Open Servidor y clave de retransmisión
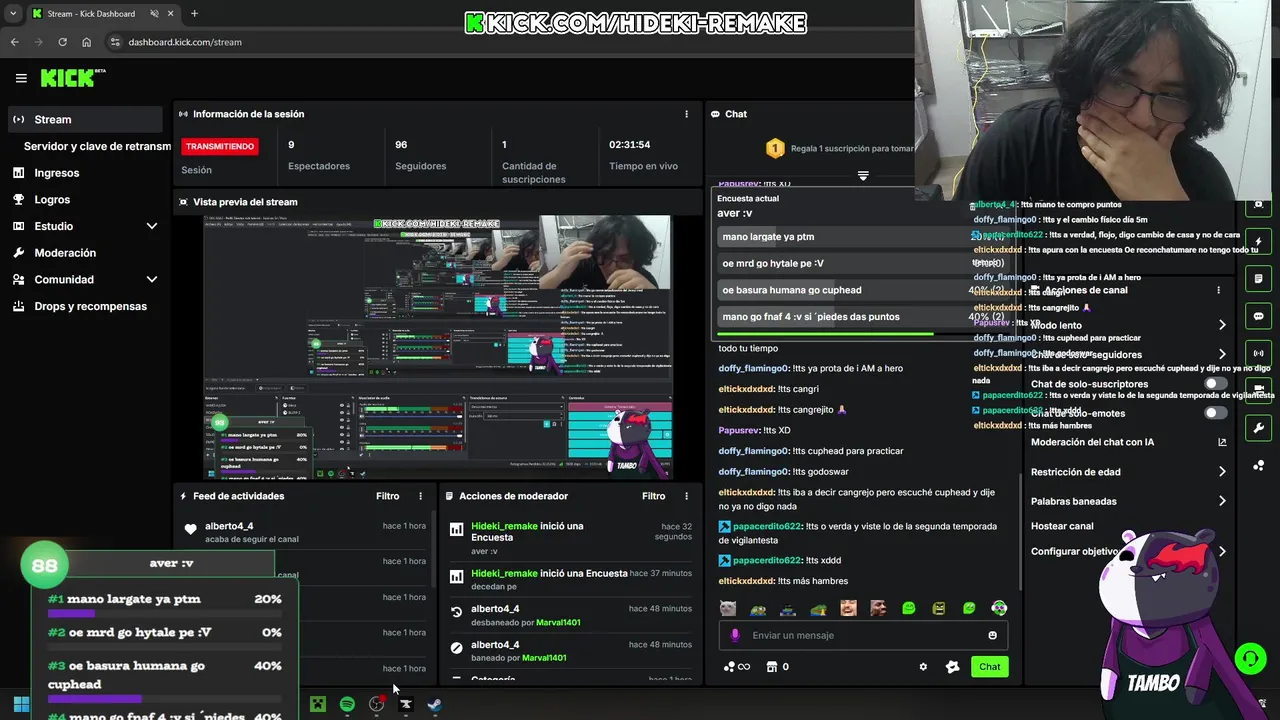Screen dimensions: 1280x720 [x=97, y=146]
